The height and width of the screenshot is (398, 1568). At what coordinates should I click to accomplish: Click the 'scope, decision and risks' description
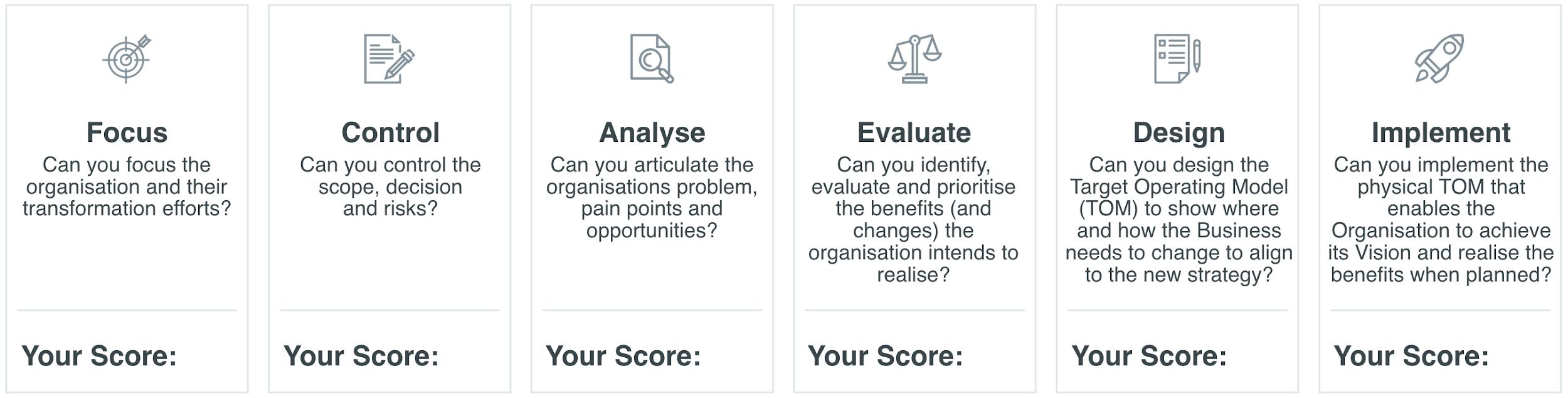(390, 186)
